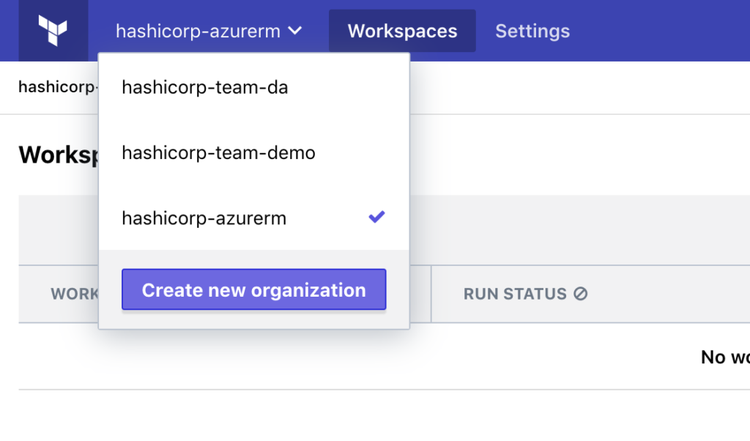Sort by the RUN STATUS column header
This screenshot has width=750, height=441.
(515, 294)
